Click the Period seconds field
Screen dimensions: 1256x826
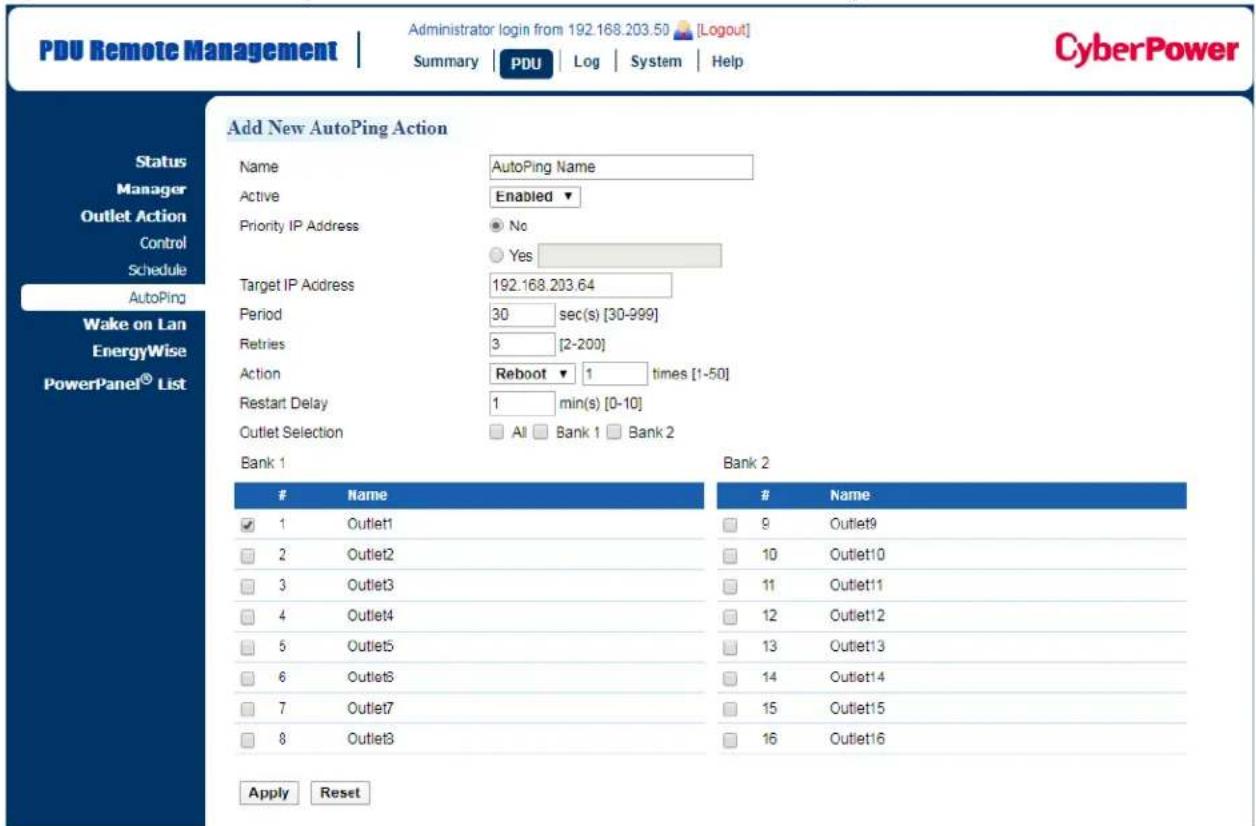[522, 315]
